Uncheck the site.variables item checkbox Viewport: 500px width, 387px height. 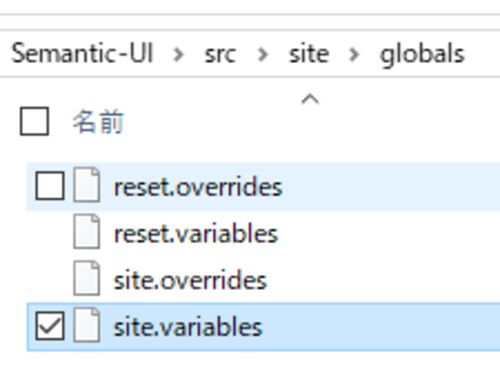[x=50, y=326]
